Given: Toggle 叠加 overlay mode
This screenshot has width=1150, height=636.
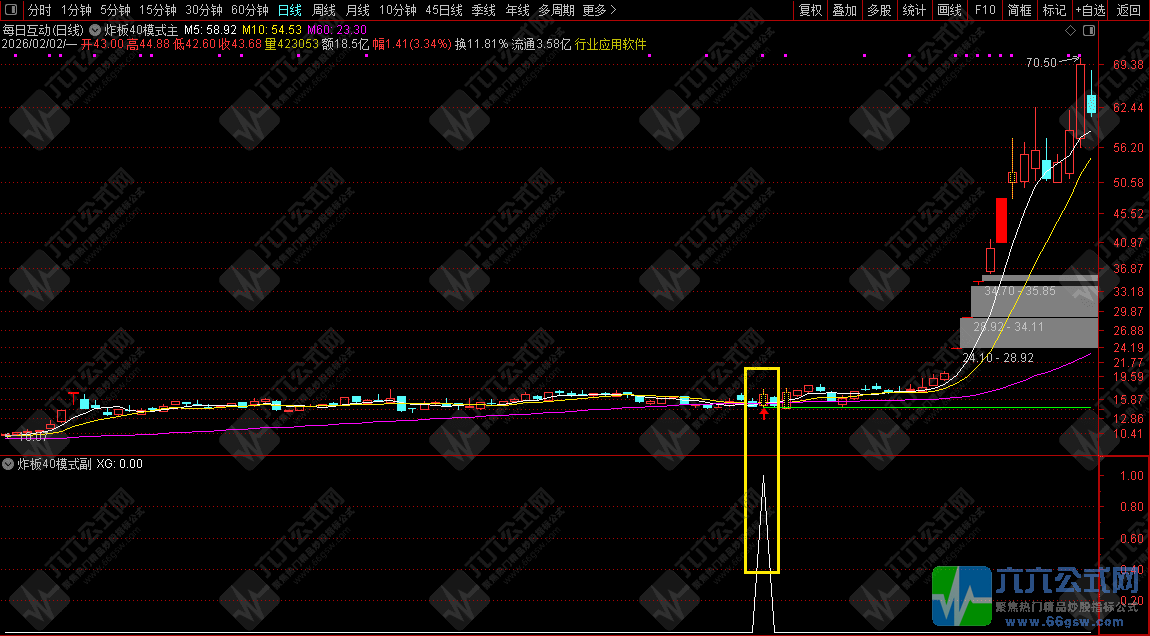Looking at the screenshot, I should pyautogui.click(x=844, y=10).
